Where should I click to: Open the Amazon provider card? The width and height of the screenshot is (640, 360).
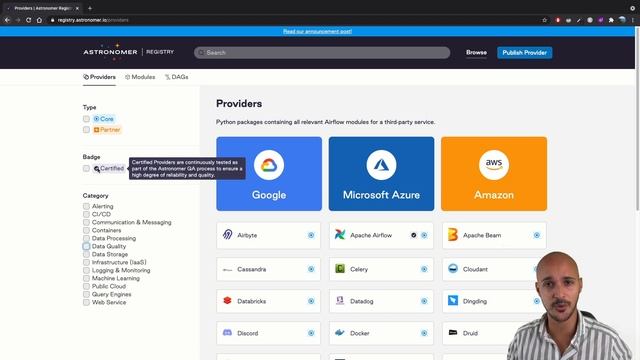(x=494, y=173)
